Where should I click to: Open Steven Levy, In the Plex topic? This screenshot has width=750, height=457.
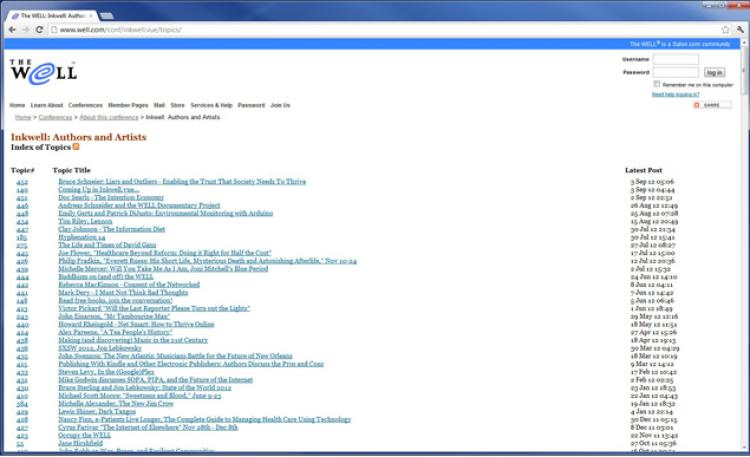106,372
